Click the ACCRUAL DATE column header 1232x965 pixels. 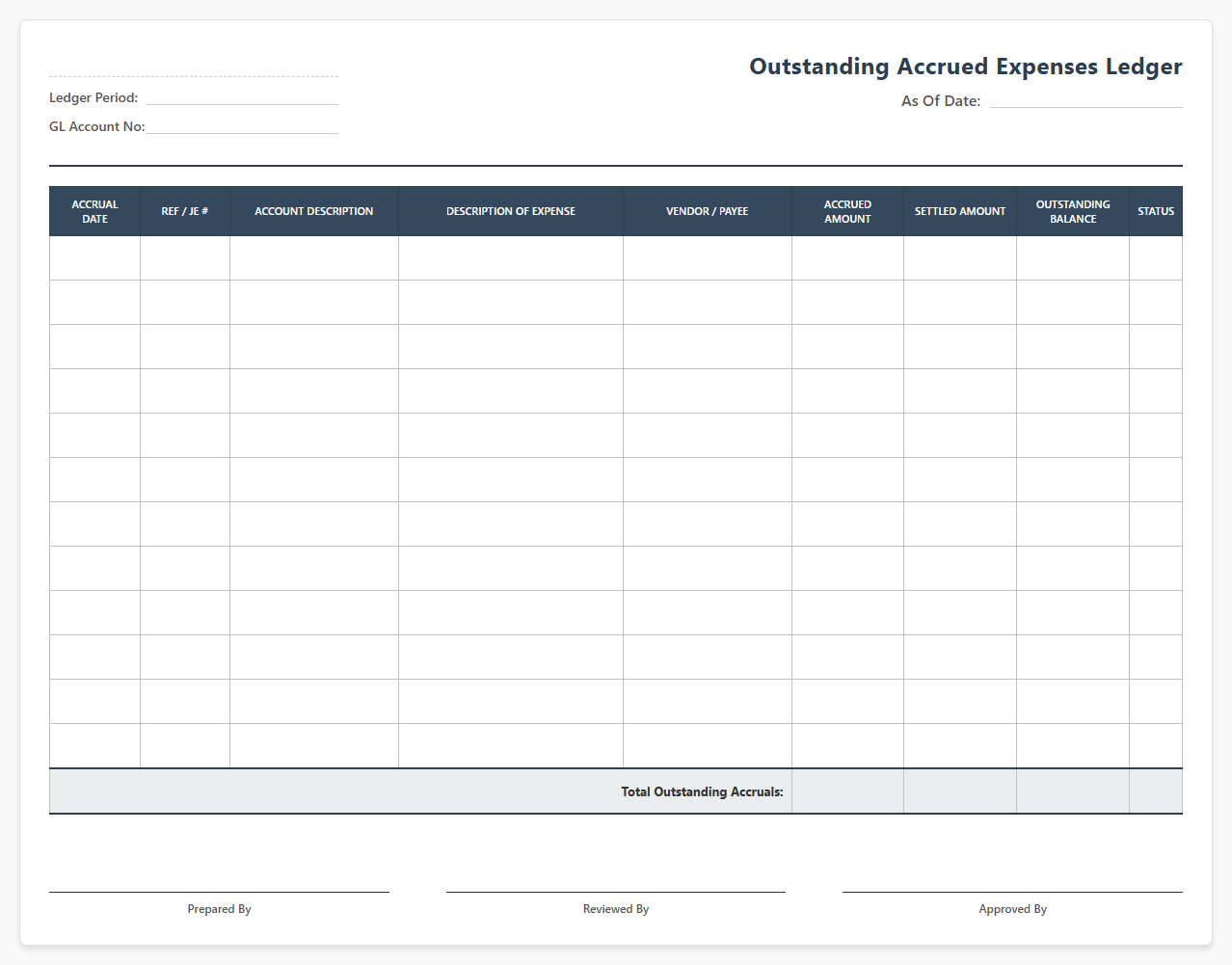[x=94, y=211]
